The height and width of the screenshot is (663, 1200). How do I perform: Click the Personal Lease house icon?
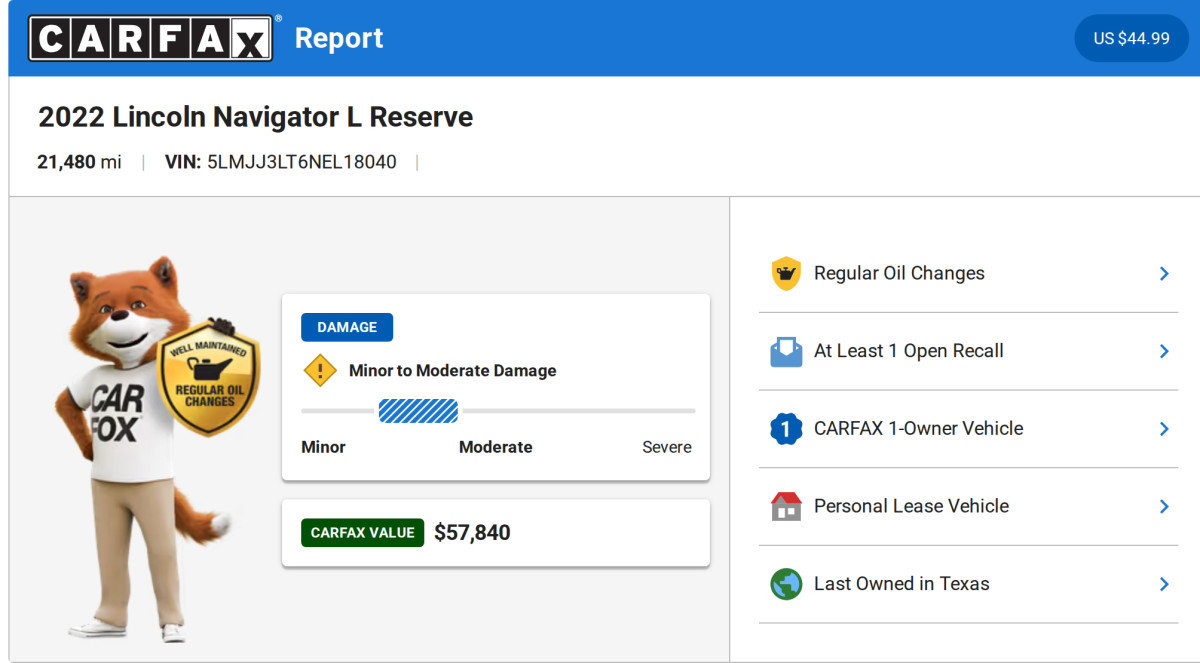click(x=786, y=506)
